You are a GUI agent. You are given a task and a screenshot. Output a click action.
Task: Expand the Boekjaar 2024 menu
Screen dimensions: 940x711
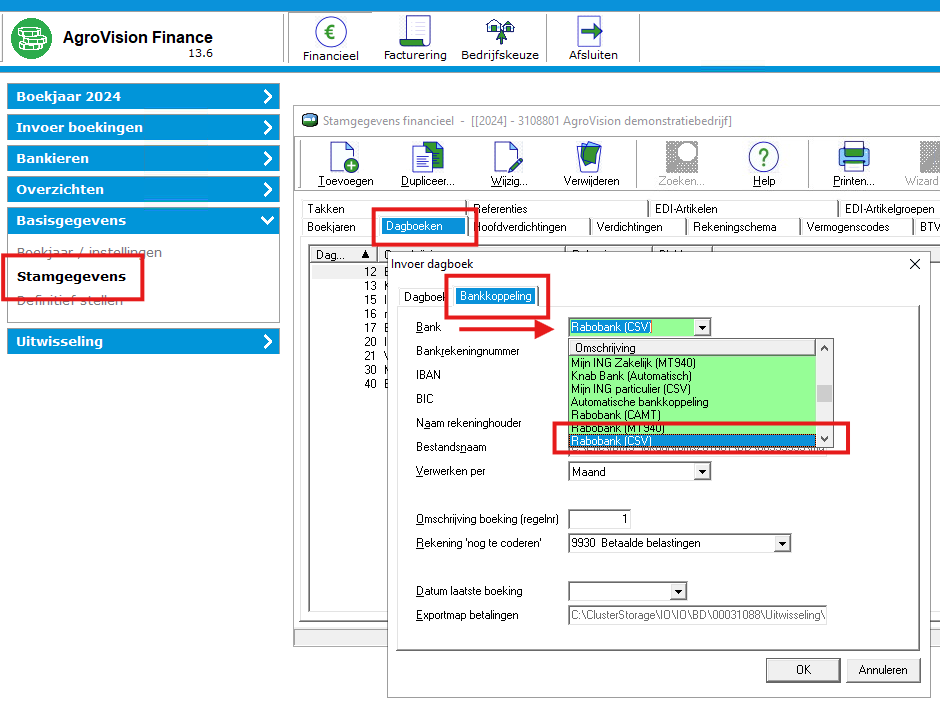[143, 97]
